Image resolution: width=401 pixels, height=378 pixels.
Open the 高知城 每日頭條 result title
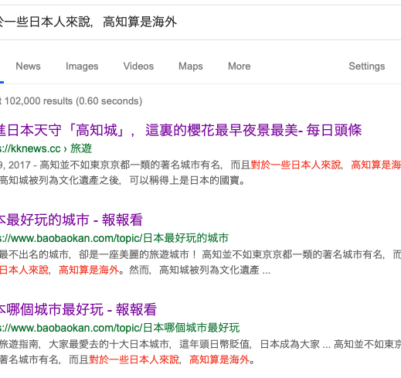click(181, 130)
